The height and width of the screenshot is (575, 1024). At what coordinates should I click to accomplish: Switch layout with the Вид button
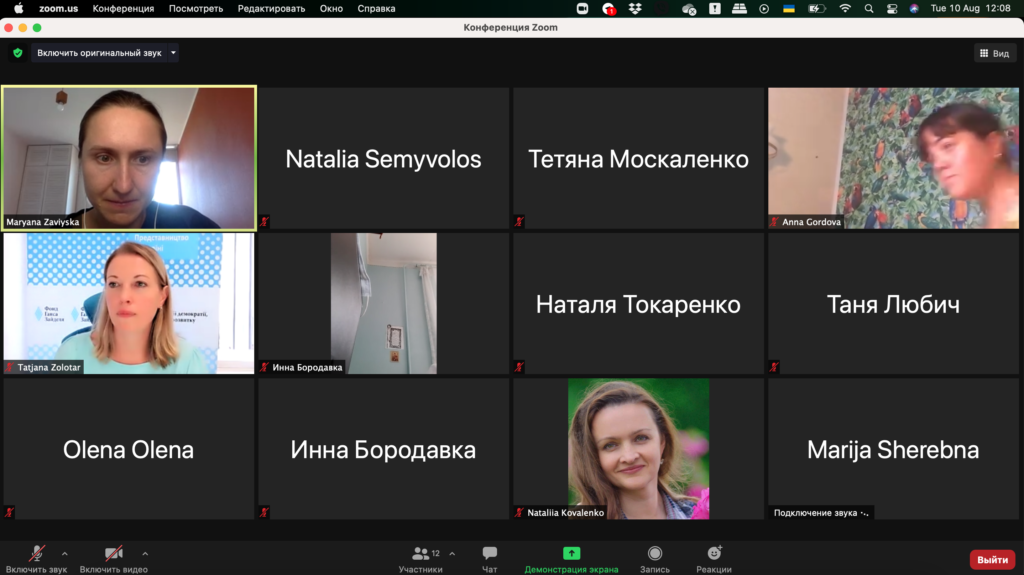point(994,53)
